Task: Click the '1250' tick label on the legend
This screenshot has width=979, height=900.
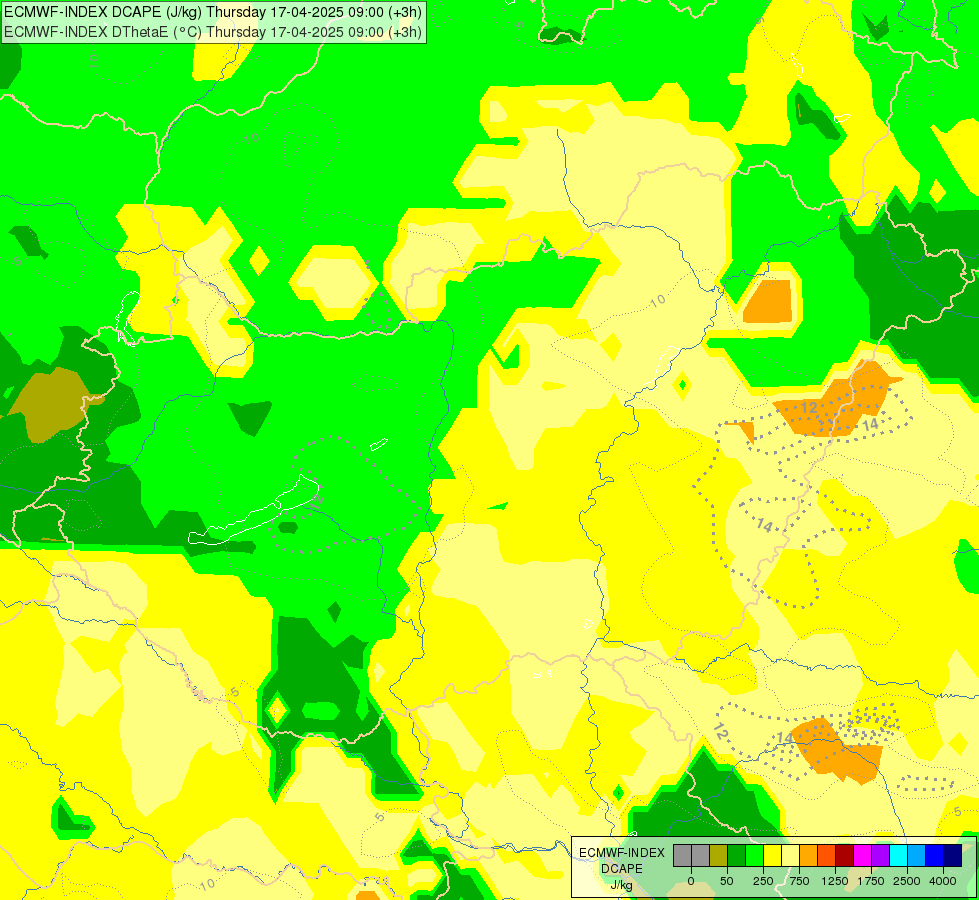Action: [835, 881]
